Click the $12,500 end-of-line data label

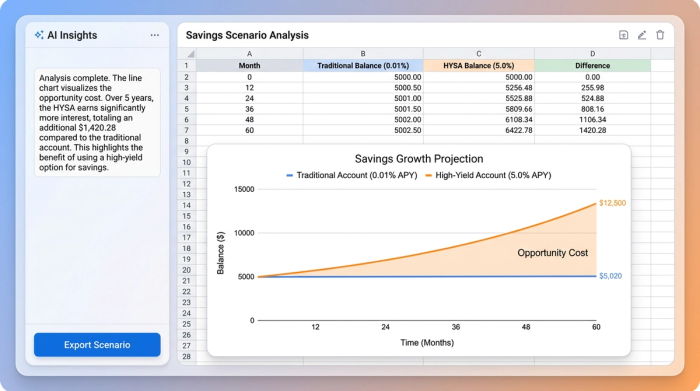(612, 203)
